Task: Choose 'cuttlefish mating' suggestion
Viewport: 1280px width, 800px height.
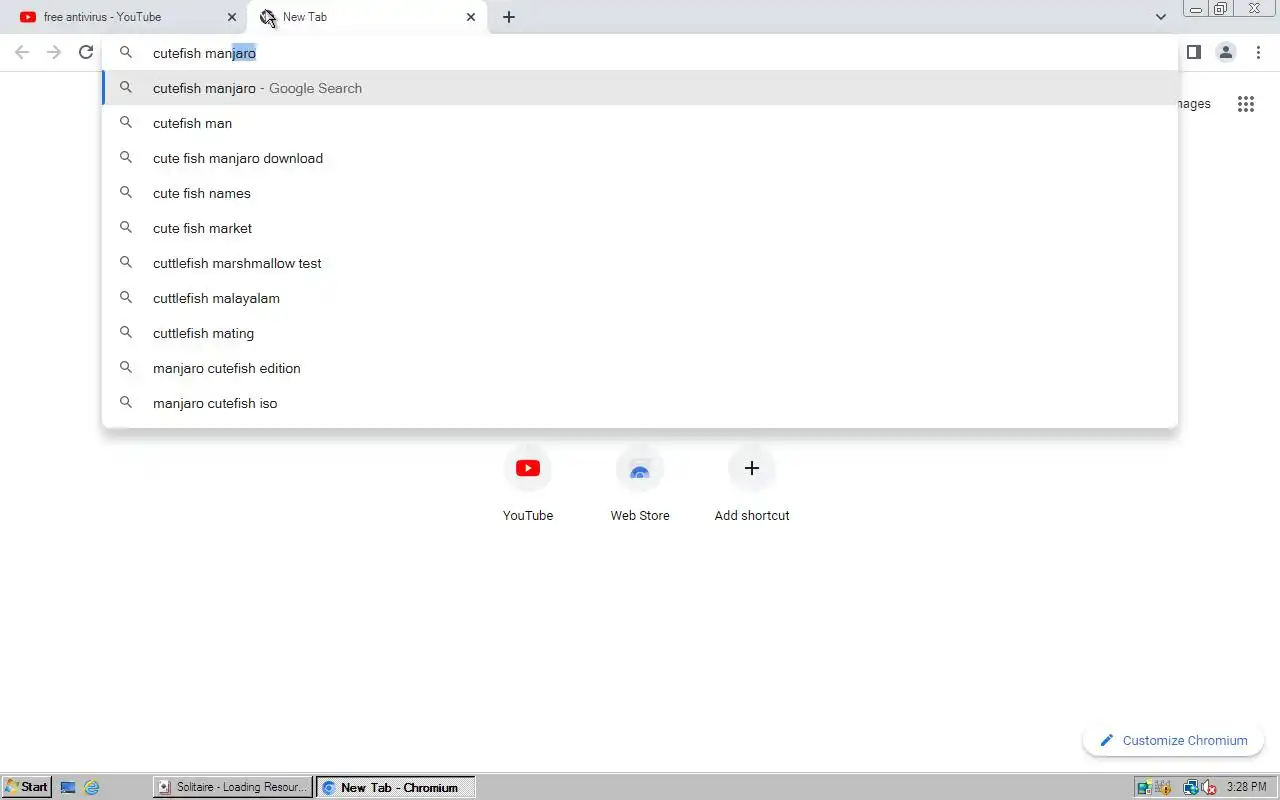Action: tap(640, 333)
